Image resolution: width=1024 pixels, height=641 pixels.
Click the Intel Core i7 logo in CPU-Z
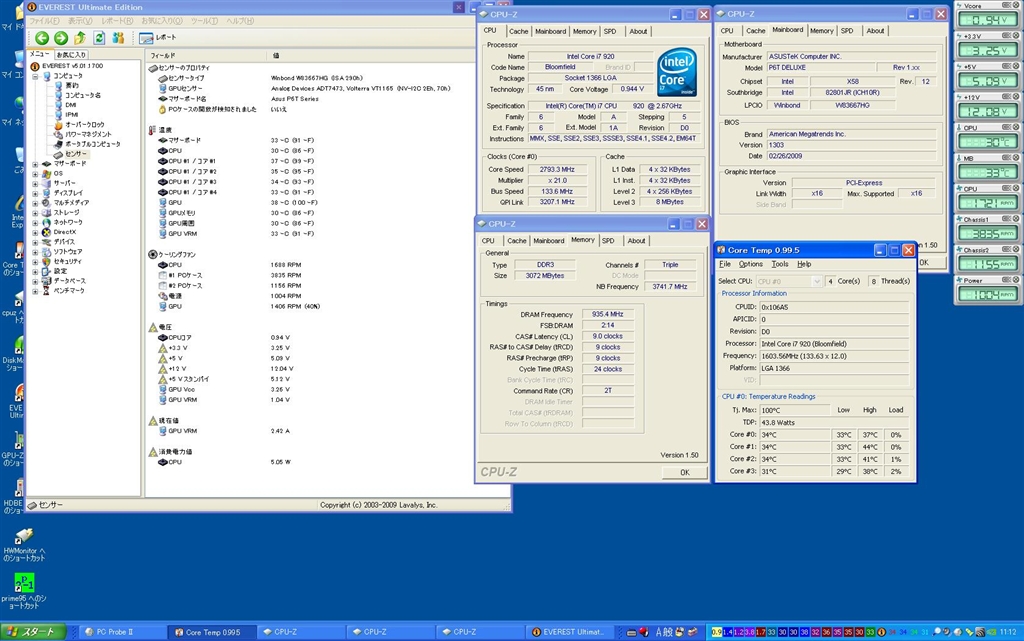pos(677,72)
